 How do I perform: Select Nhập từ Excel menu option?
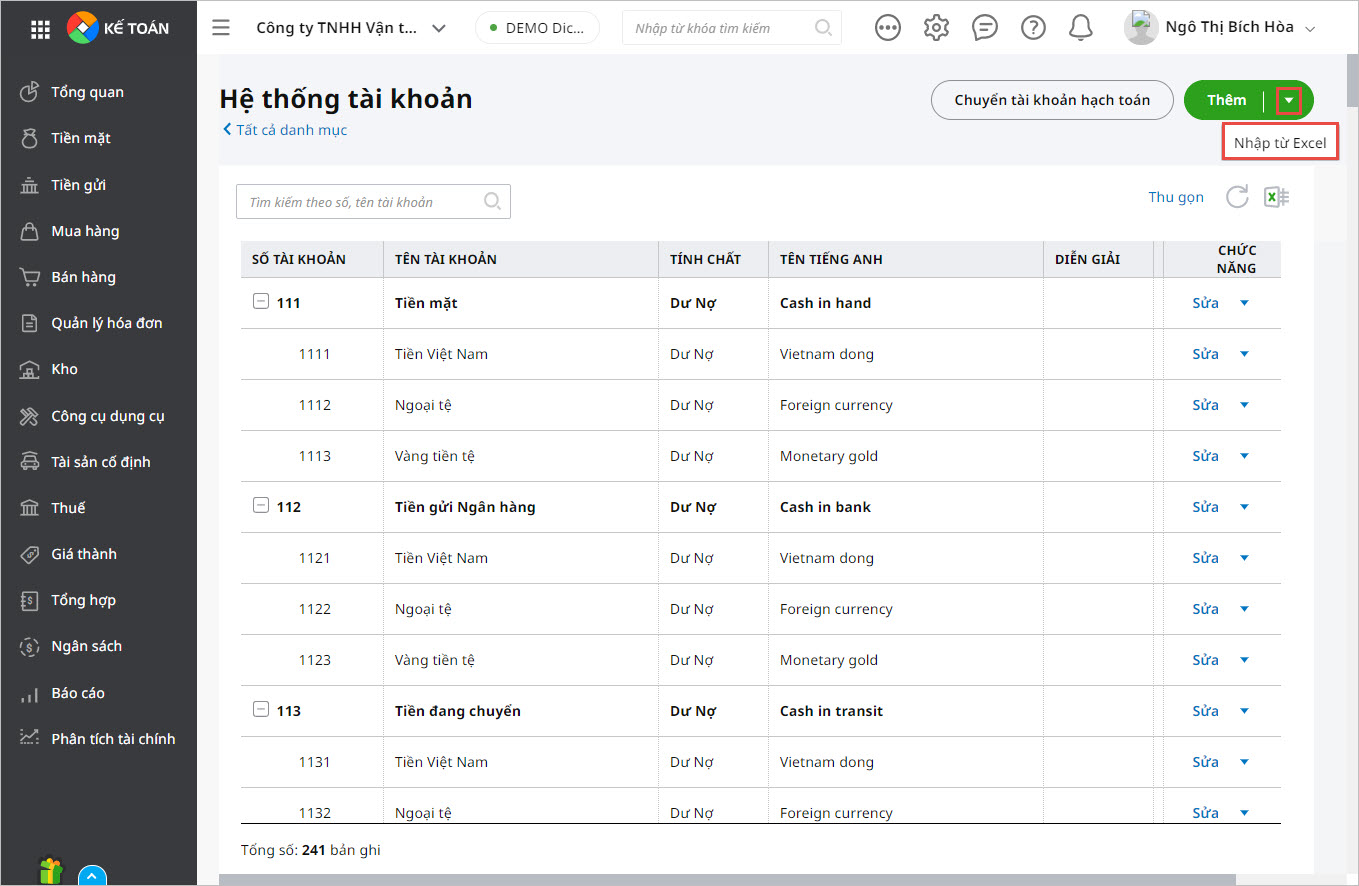pos(1279,143)
